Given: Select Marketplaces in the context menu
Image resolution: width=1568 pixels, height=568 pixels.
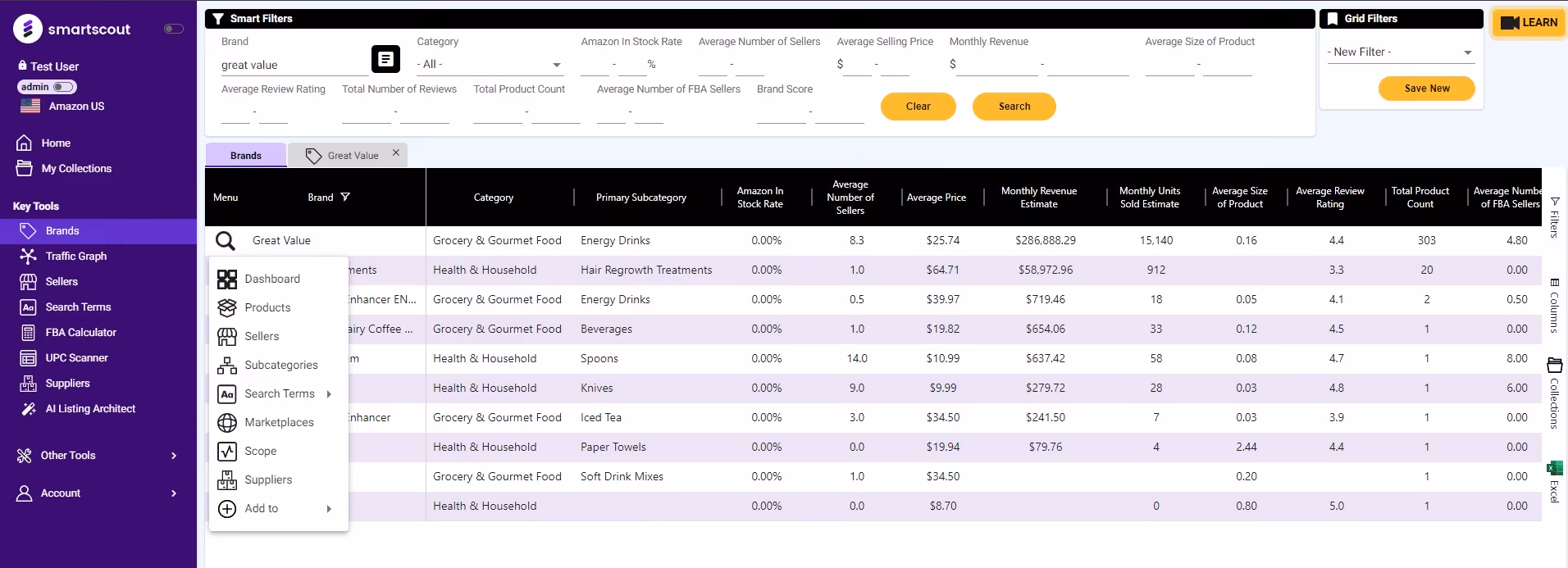Looking at the screenshot, I should (x=279, y=423).
